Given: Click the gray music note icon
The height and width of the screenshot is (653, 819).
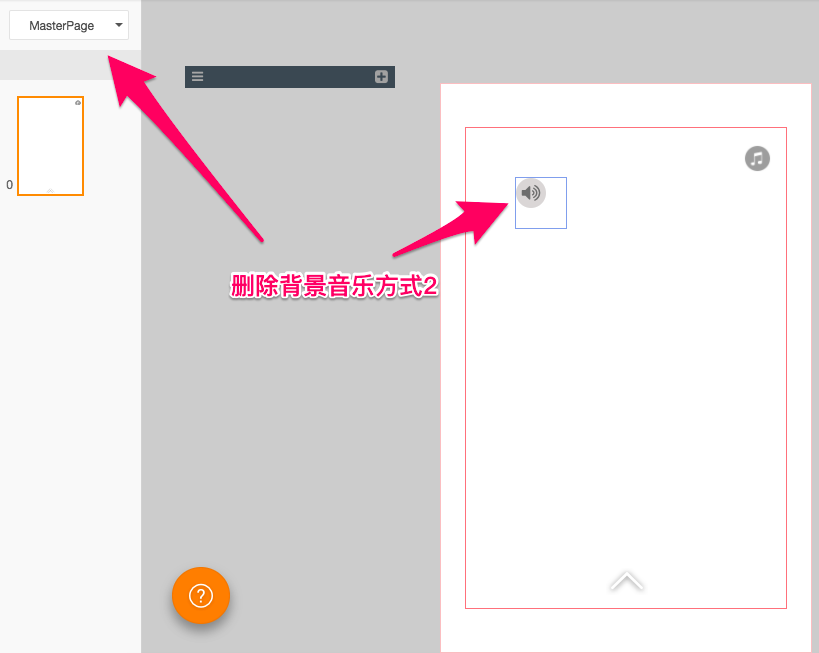Looking at the screenshot, I should (757, 158).
